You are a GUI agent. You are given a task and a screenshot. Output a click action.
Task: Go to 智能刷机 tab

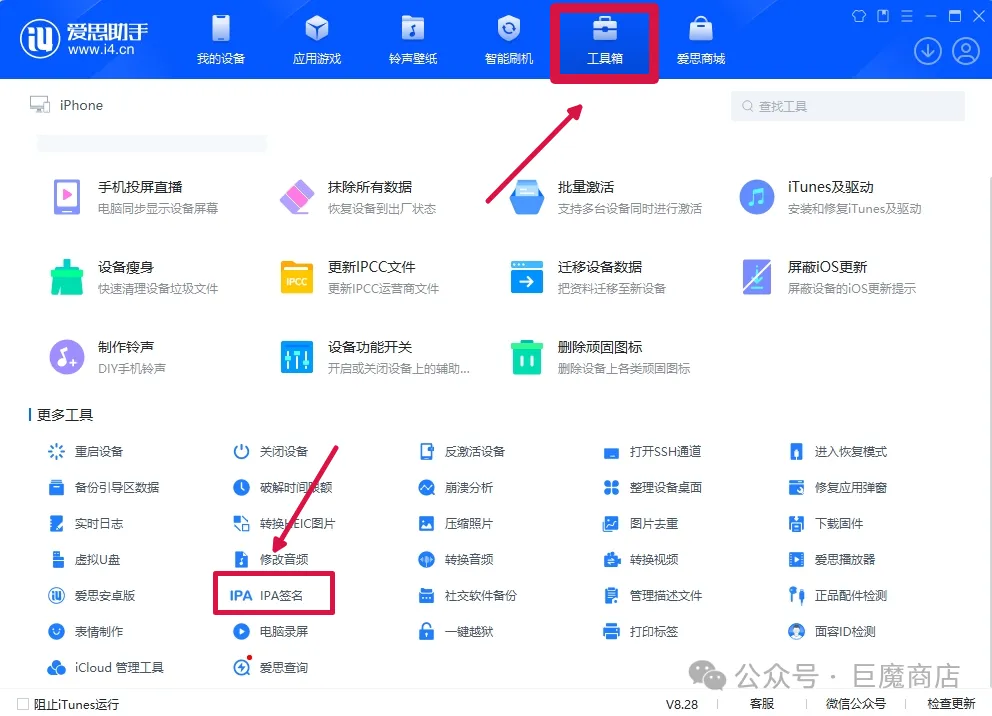click(x=509, y=40)
